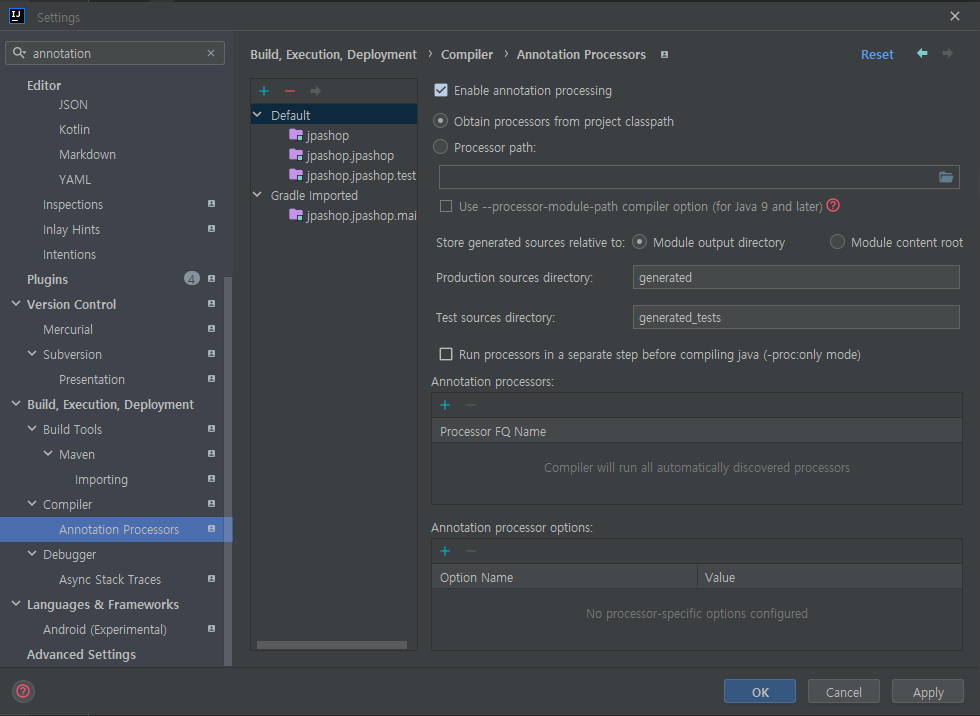
Task: Click the help icon in bottom-left corner
Action: (22, 691)
